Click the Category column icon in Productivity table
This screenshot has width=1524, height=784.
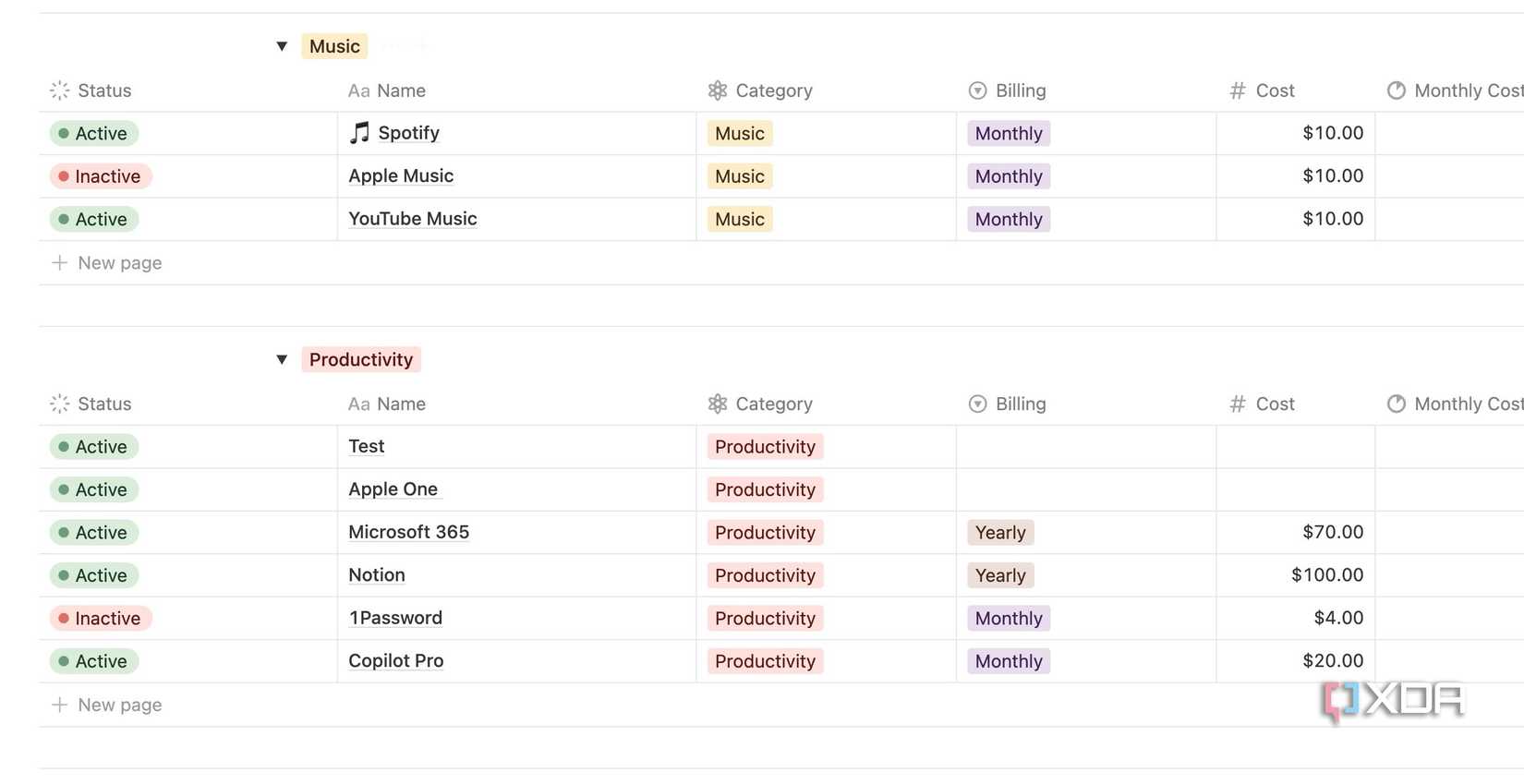tap(718, 404)
